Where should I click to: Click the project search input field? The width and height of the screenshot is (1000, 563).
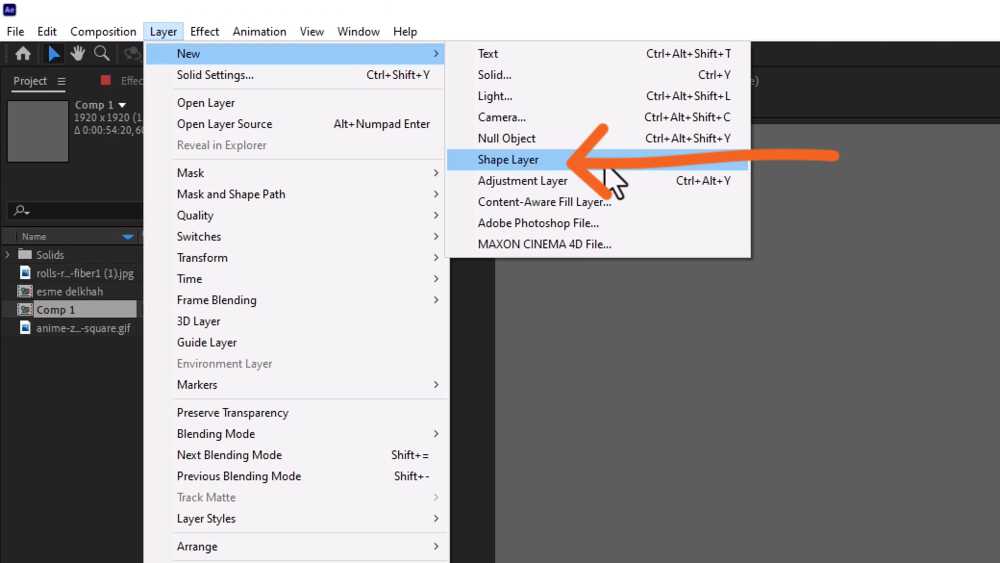(77, 210)
